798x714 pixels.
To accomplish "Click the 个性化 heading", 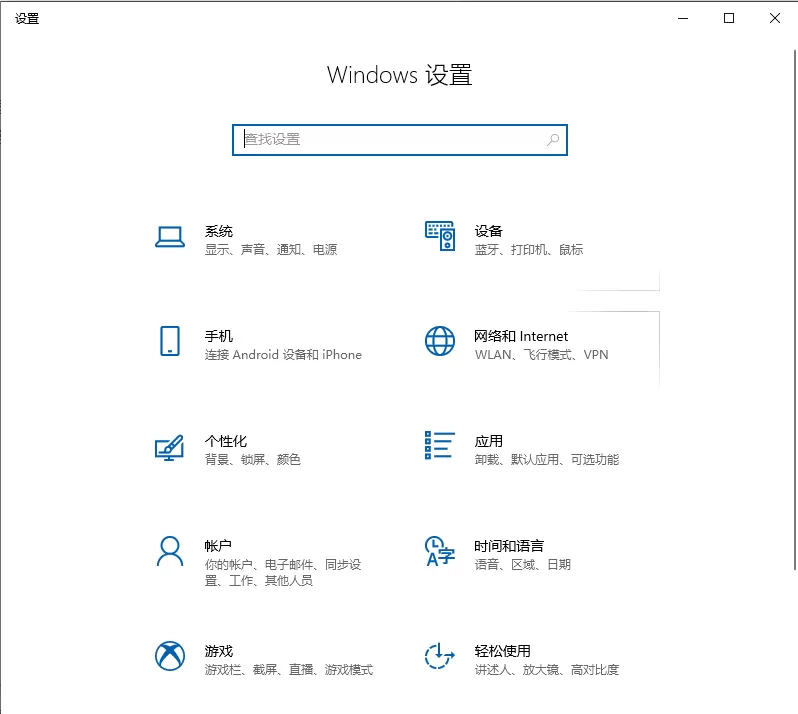I will (x=226, y=441).
